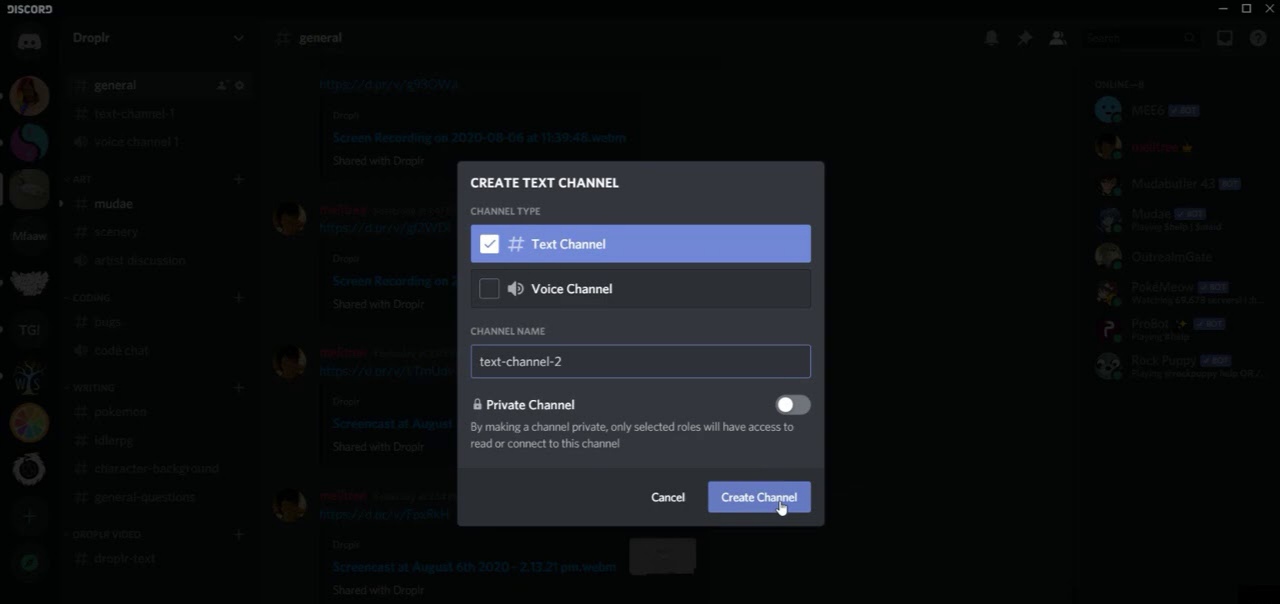Check the Voice Channel checkbox

(489, 289)
